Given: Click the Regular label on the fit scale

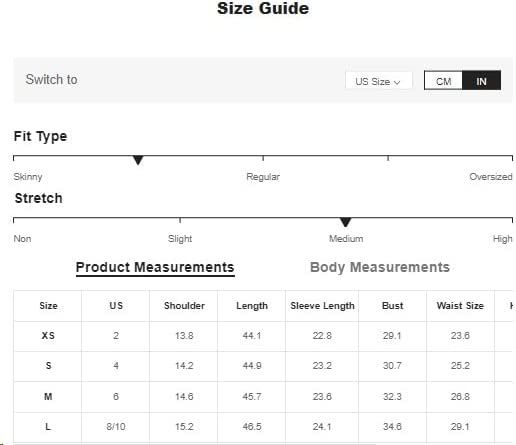Looking at the screenshot, I should coord(263,177).
